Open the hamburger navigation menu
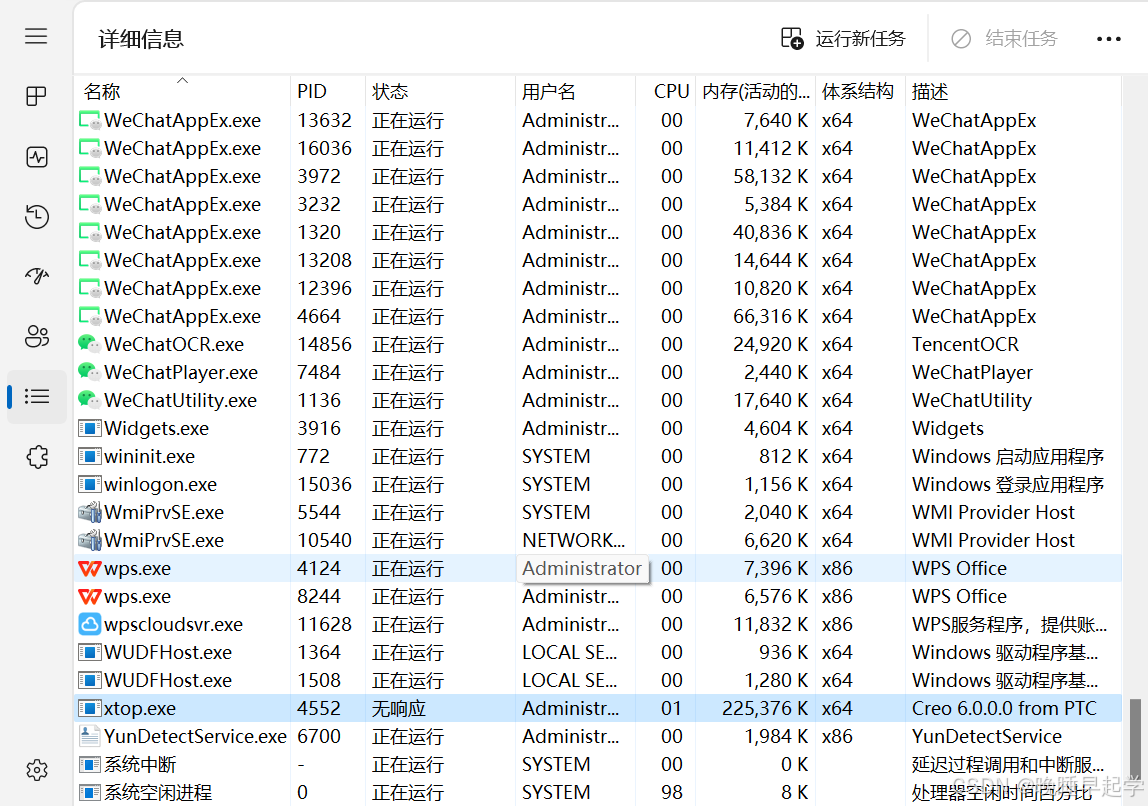1148x806 pixels. [36, 37]
